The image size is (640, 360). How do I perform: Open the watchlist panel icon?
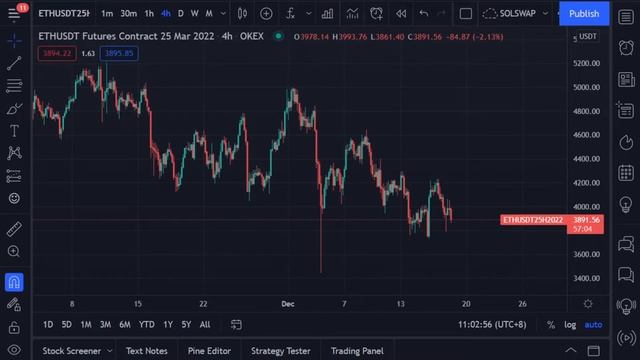coord(626,17)
